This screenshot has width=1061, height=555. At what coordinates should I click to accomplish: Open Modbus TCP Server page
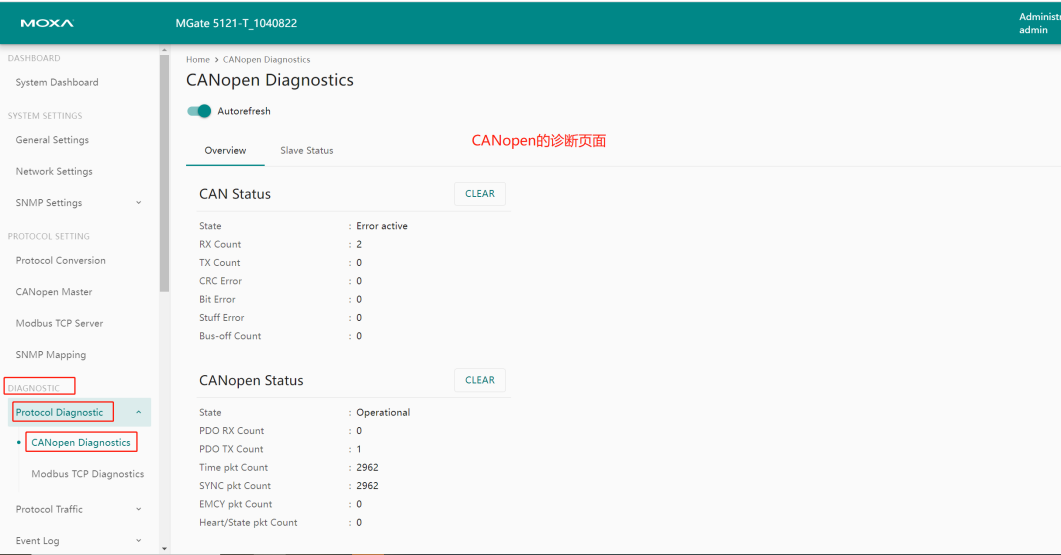point(60,323)
